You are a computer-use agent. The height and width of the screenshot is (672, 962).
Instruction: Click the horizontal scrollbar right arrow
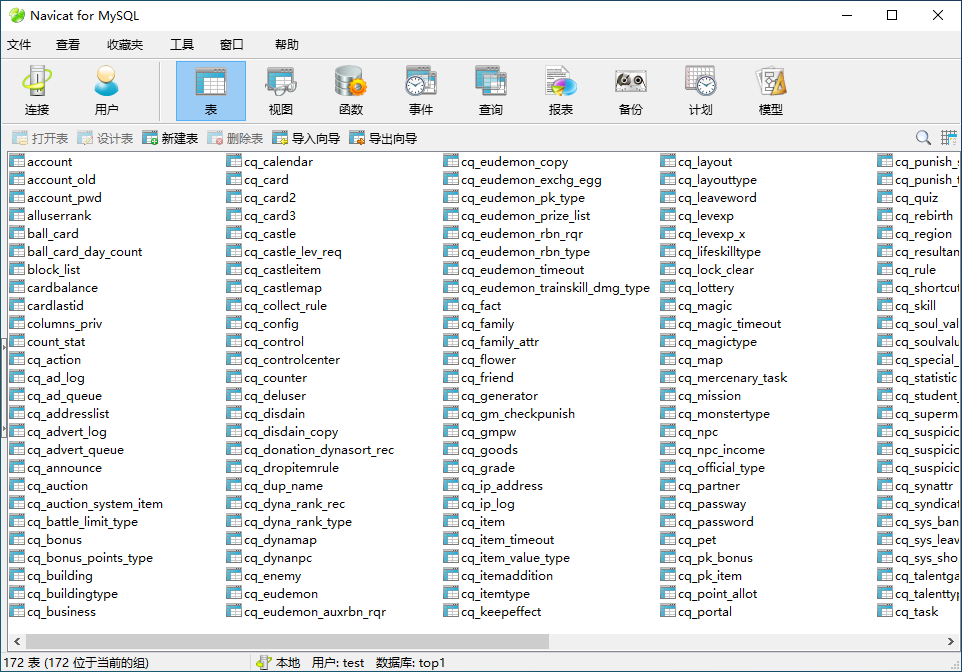pos(950,641)
